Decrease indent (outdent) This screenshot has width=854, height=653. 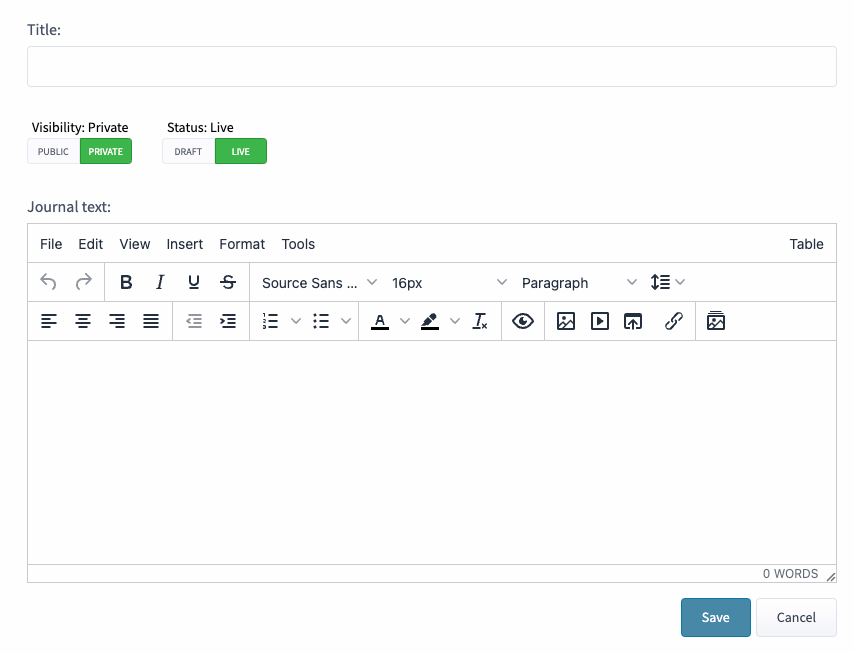point(194,321)
